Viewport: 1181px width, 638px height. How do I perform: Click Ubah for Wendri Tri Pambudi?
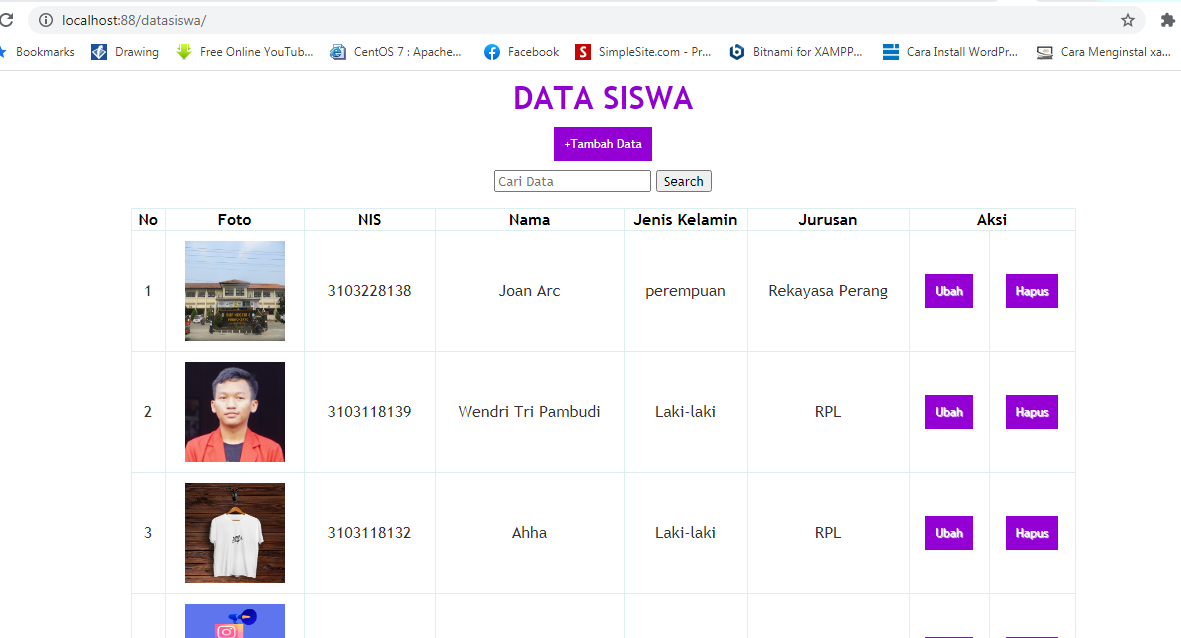tap(949, 412)
